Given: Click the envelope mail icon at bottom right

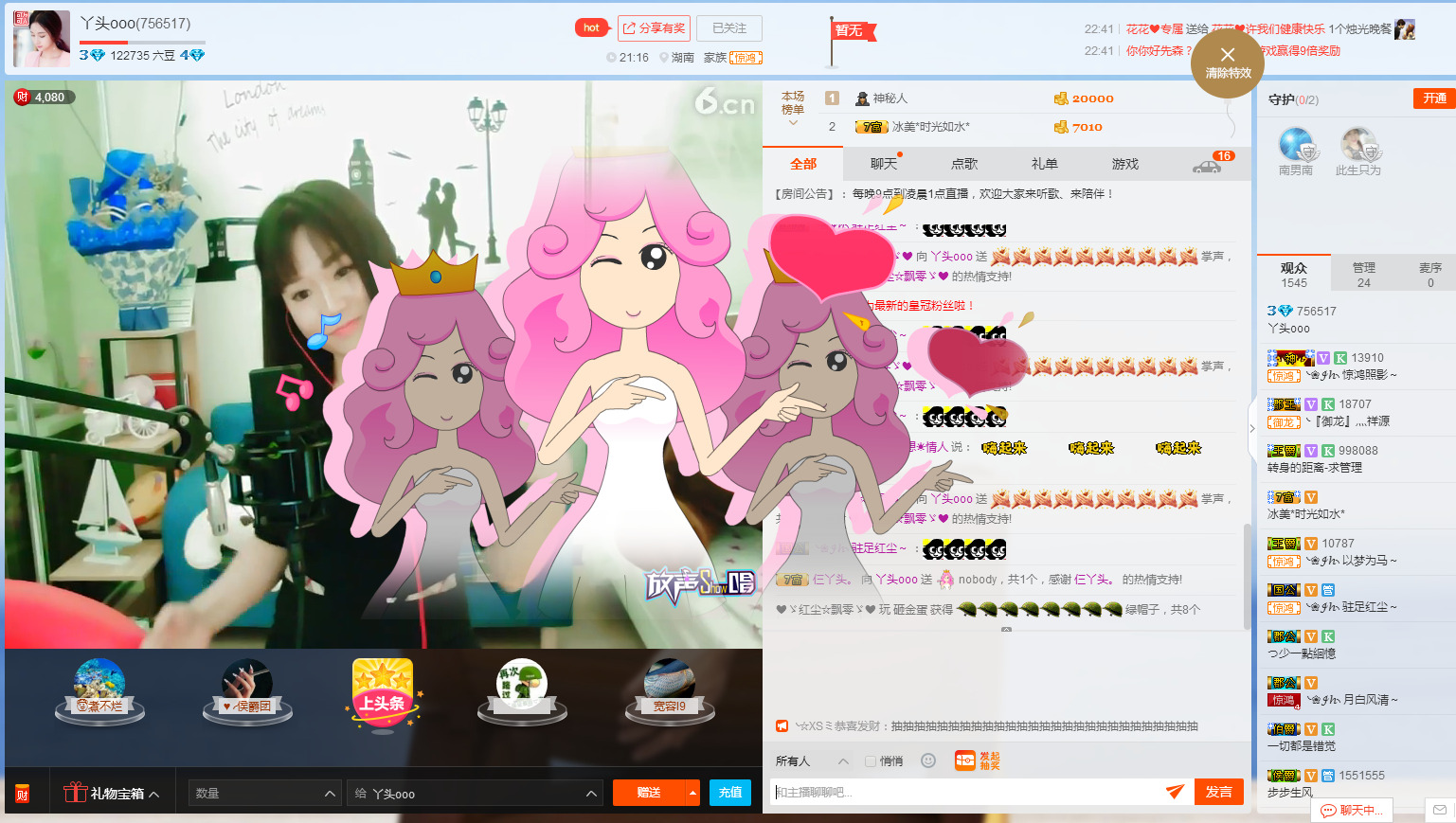Looking at the screenshot, I should [1439, 810].
